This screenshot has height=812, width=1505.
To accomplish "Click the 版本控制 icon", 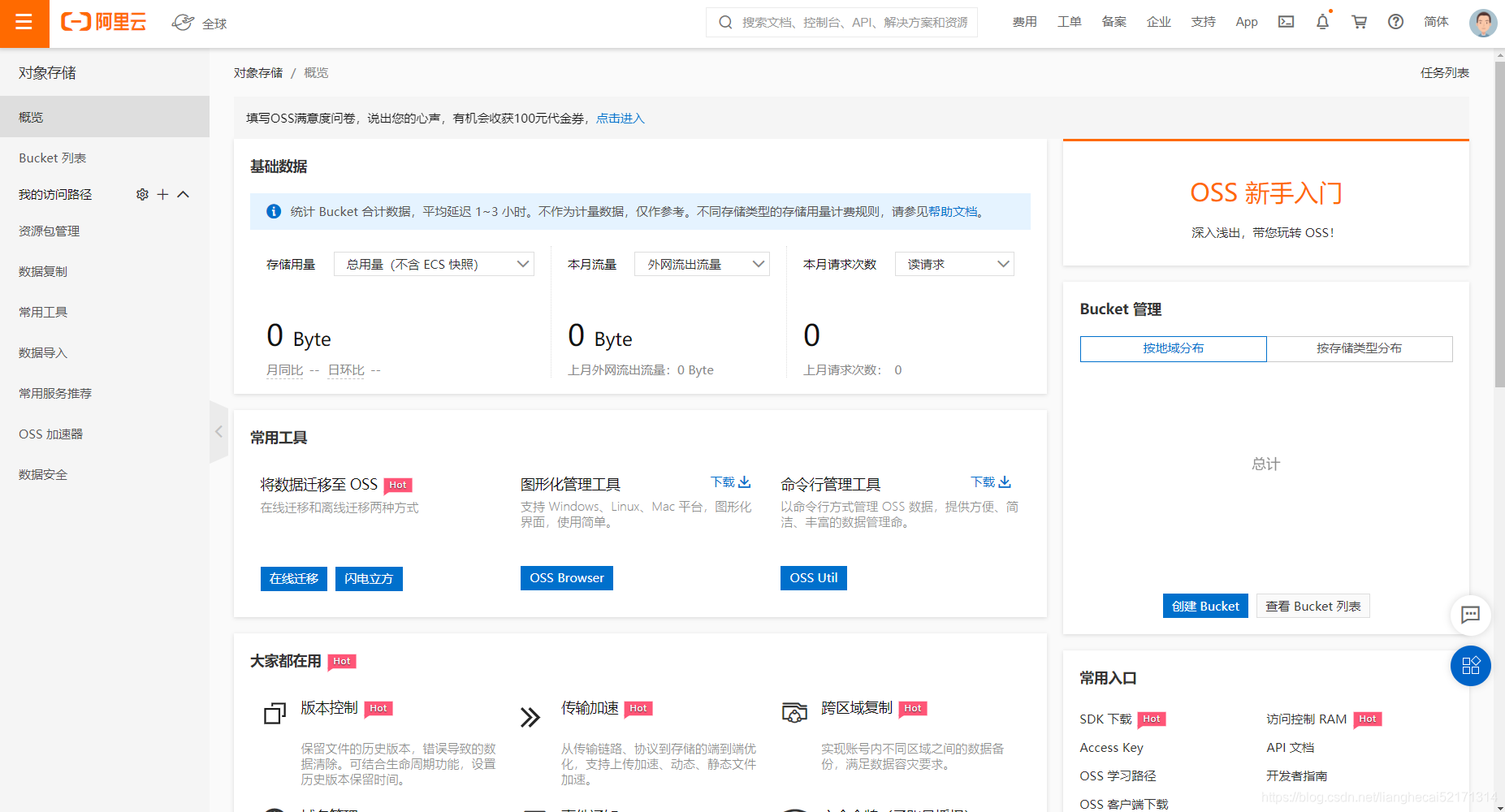I will [x=275, y=714].
